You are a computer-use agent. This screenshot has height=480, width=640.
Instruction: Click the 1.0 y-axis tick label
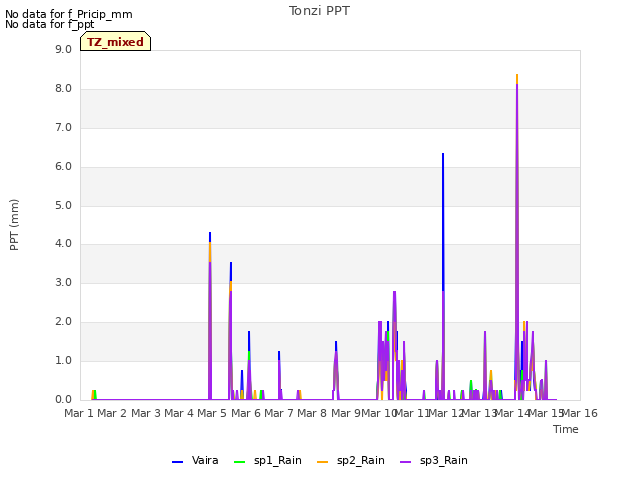point(63,360)
